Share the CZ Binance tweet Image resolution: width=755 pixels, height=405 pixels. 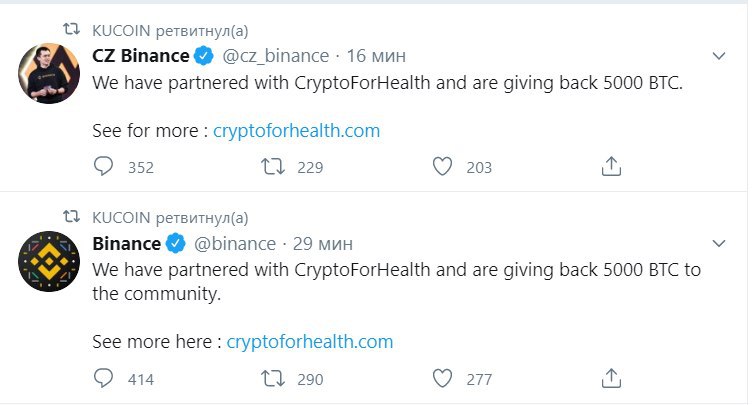pos(611,166)
